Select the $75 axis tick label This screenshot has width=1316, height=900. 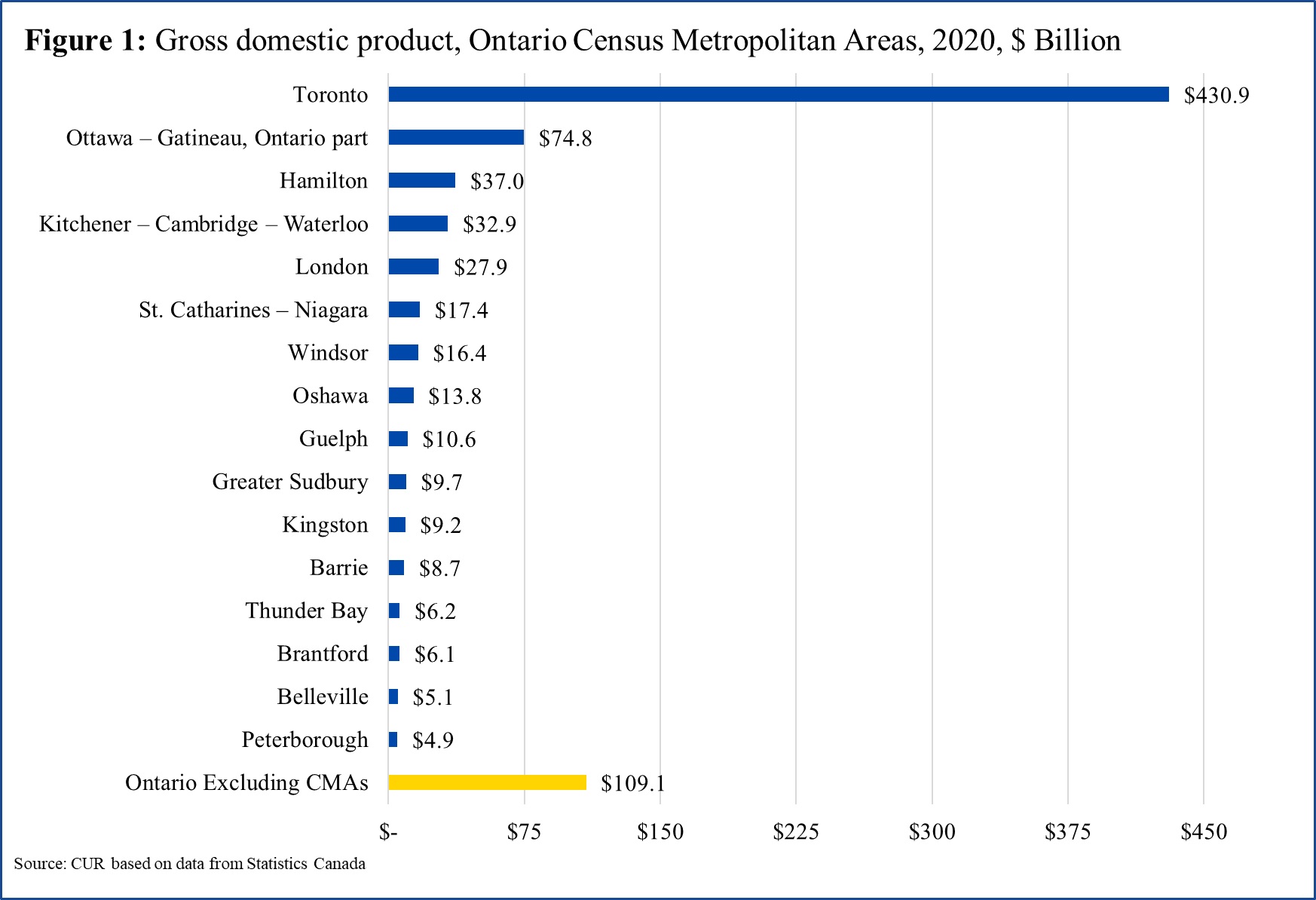(524, 831)
